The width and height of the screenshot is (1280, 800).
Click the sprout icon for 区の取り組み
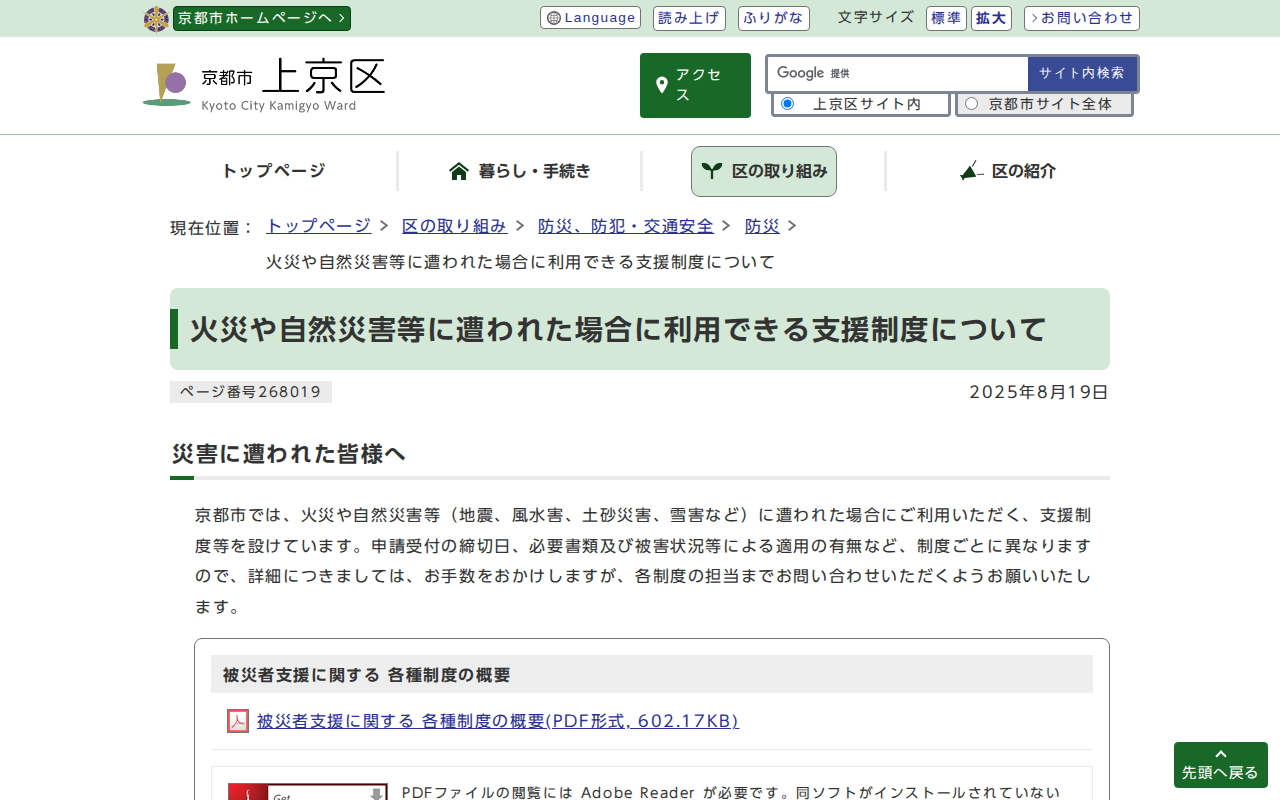coord(712,171)
